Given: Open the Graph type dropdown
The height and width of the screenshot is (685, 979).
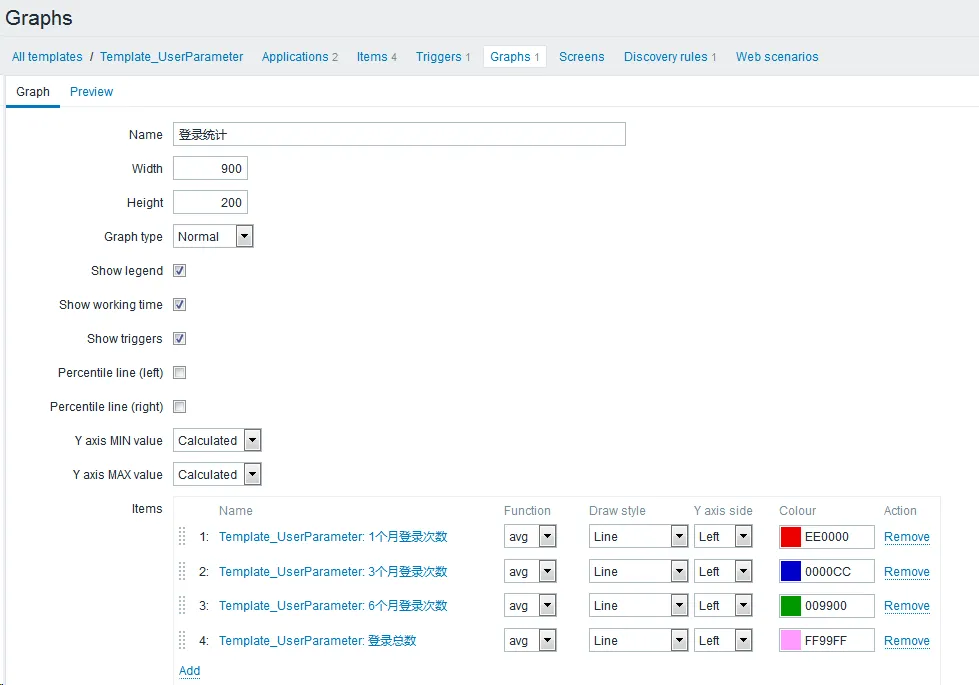Looking at the screenshot, I should pyautogui.click(x=213, y=237).
